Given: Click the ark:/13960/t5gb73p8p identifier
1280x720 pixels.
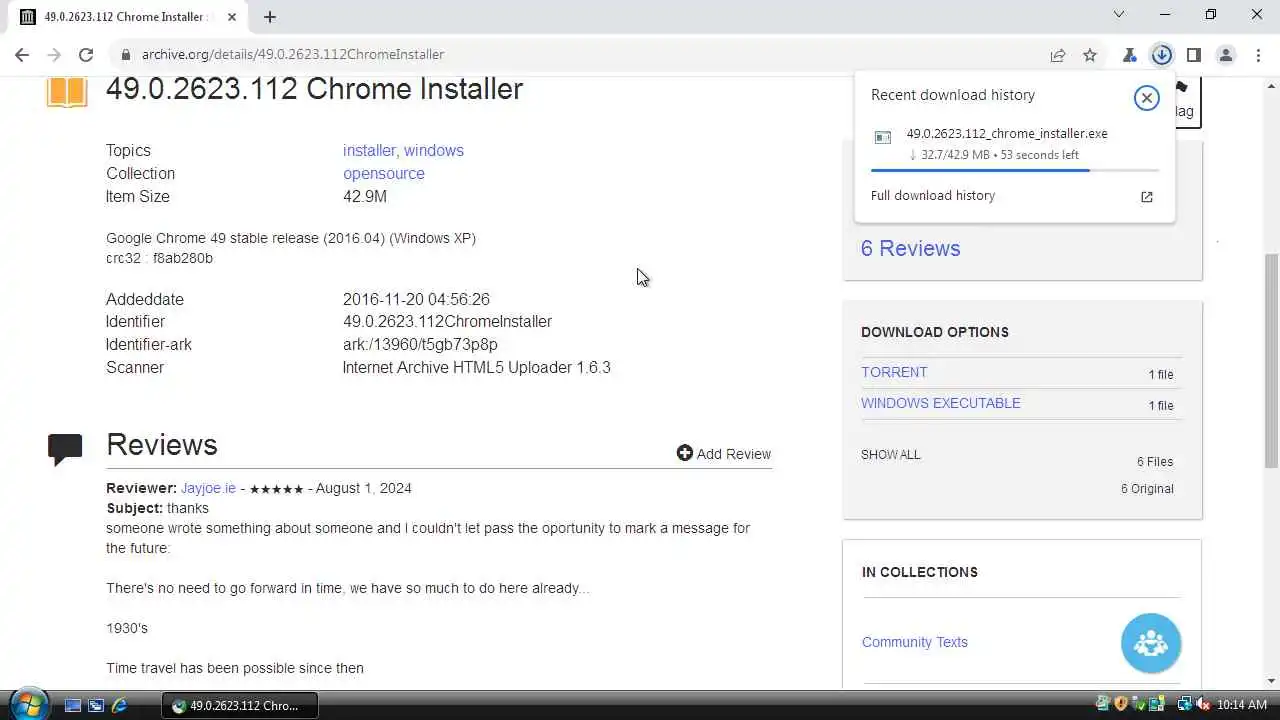Looking at the screenshot, I should (420, 344).
